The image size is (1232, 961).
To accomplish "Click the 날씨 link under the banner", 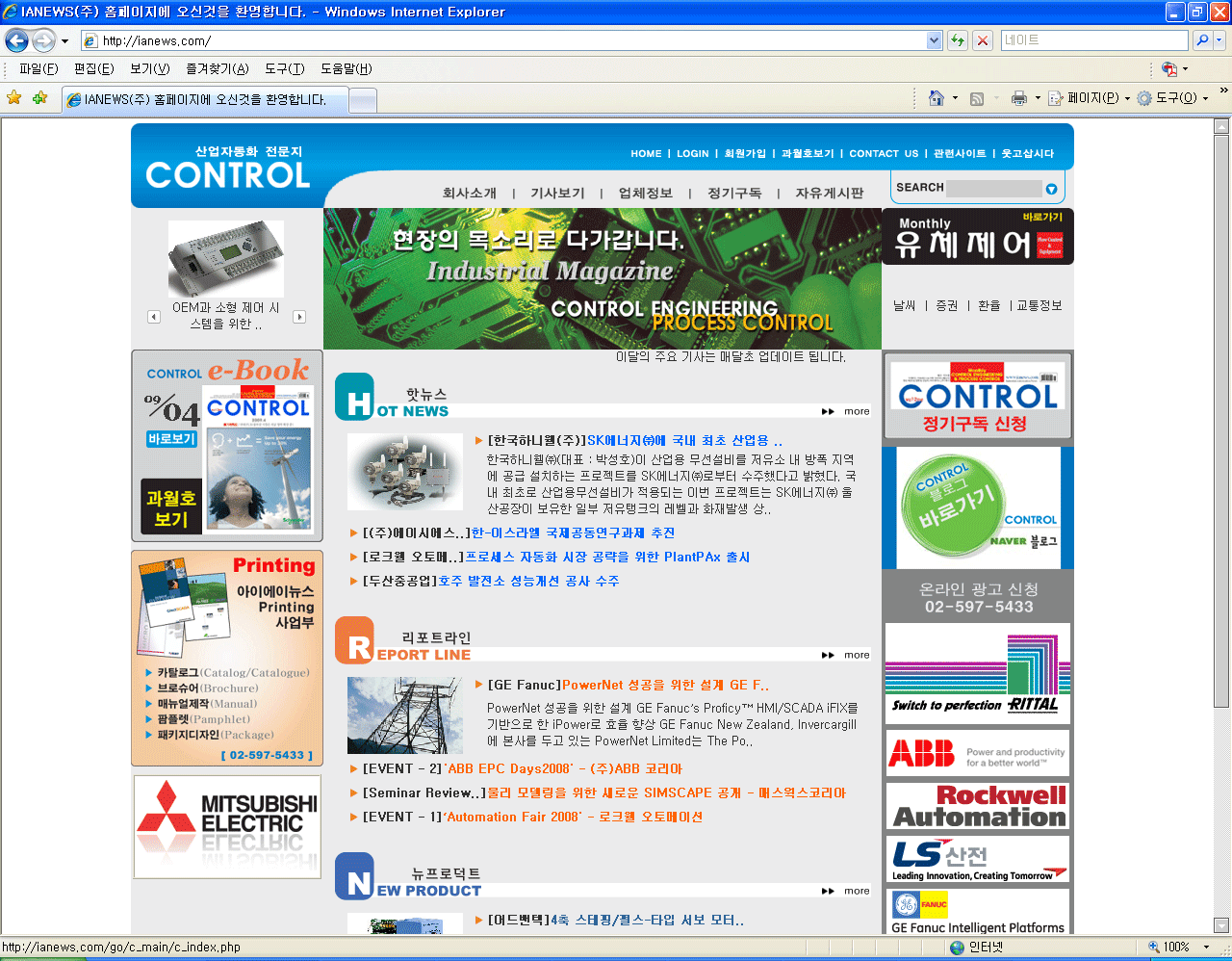I will point(905,305).
